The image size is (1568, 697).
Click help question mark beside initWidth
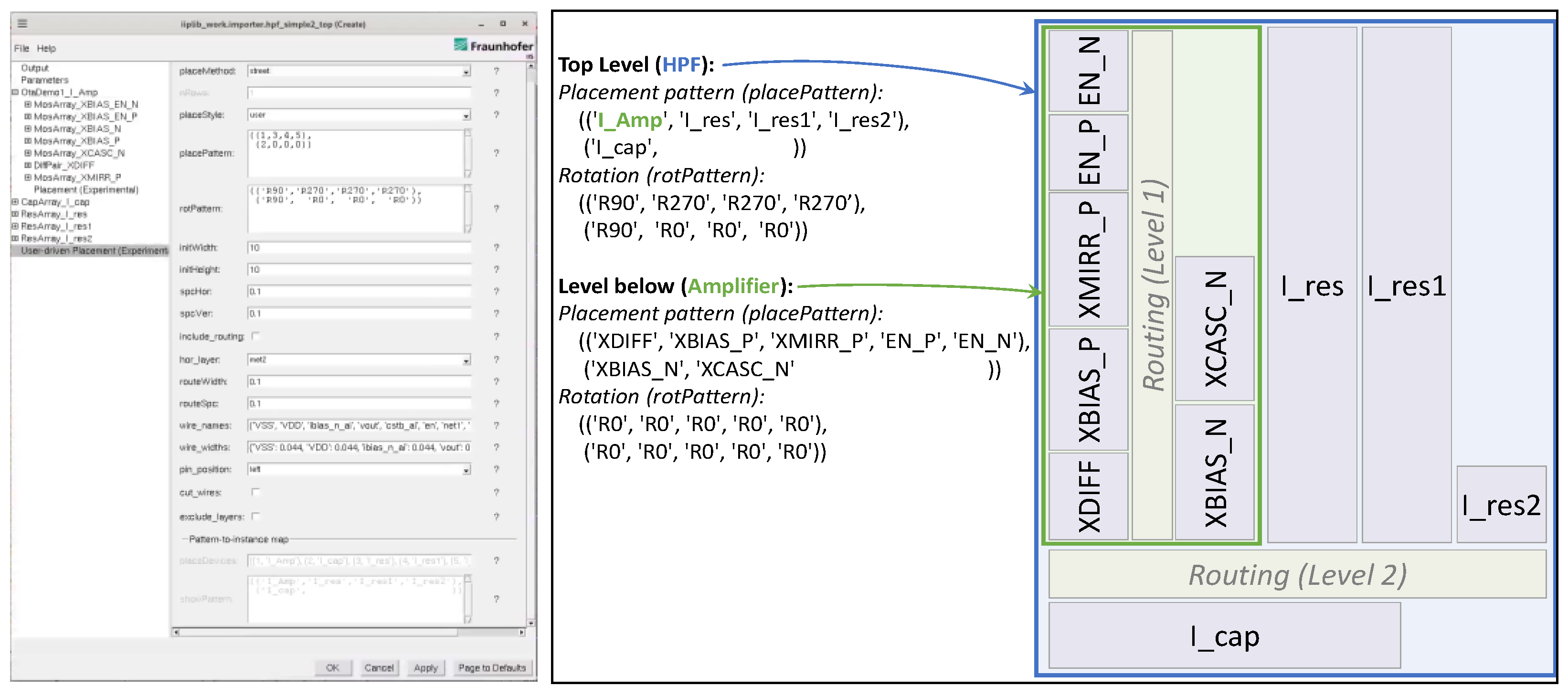[x=496, y=248]
